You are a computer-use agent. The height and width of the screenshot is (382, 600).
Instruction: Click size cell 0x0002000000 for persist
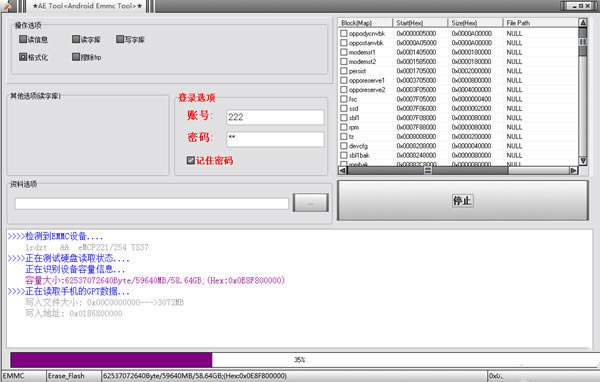pos(471,71)
